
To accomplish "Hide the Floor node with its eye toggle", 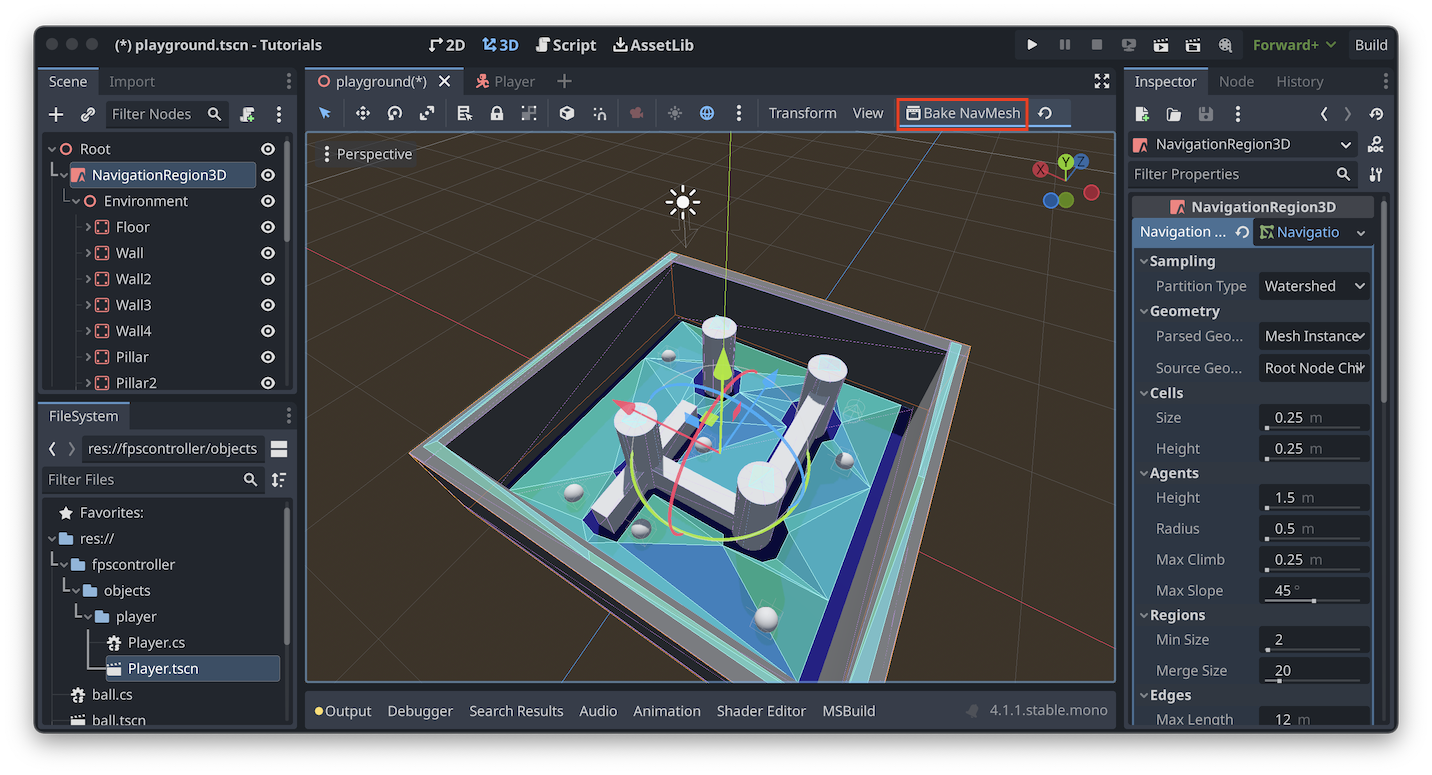I will tap(267, 227).
